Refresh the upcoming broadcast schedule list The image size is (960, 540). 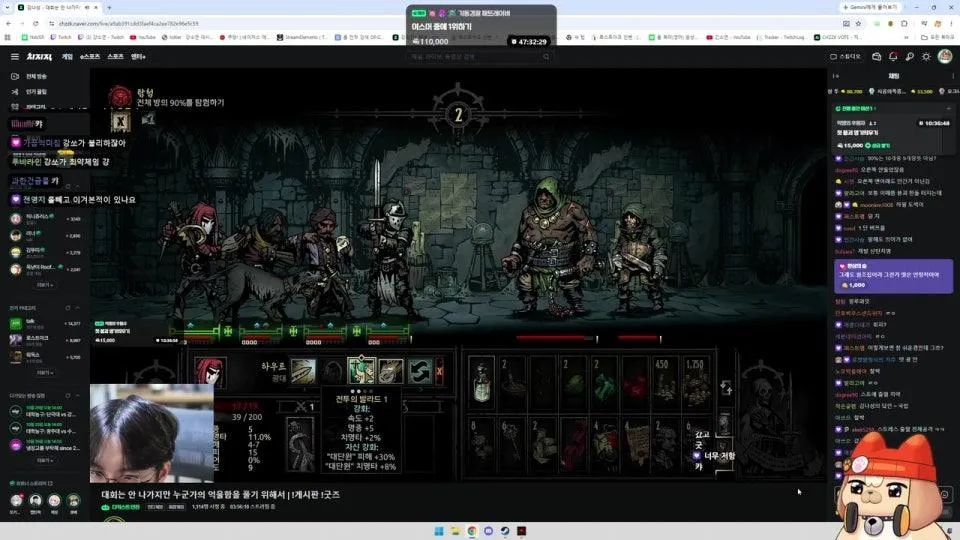(x=68, y=396)
